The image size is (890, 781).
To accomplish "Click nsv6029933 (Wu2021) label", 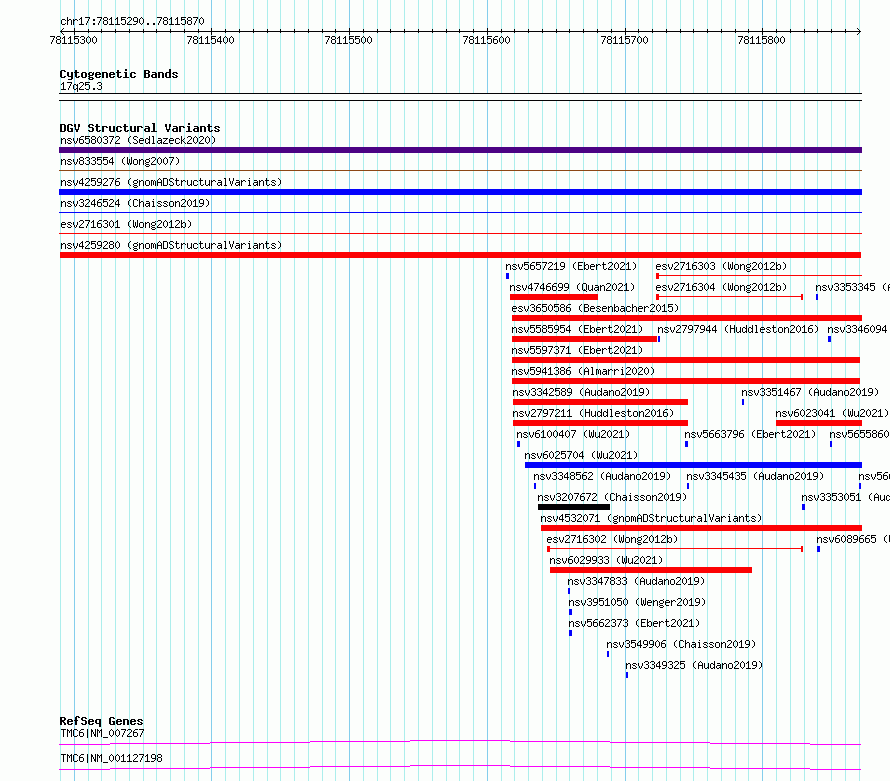I will pyautogui.click(x=606, y=560).
